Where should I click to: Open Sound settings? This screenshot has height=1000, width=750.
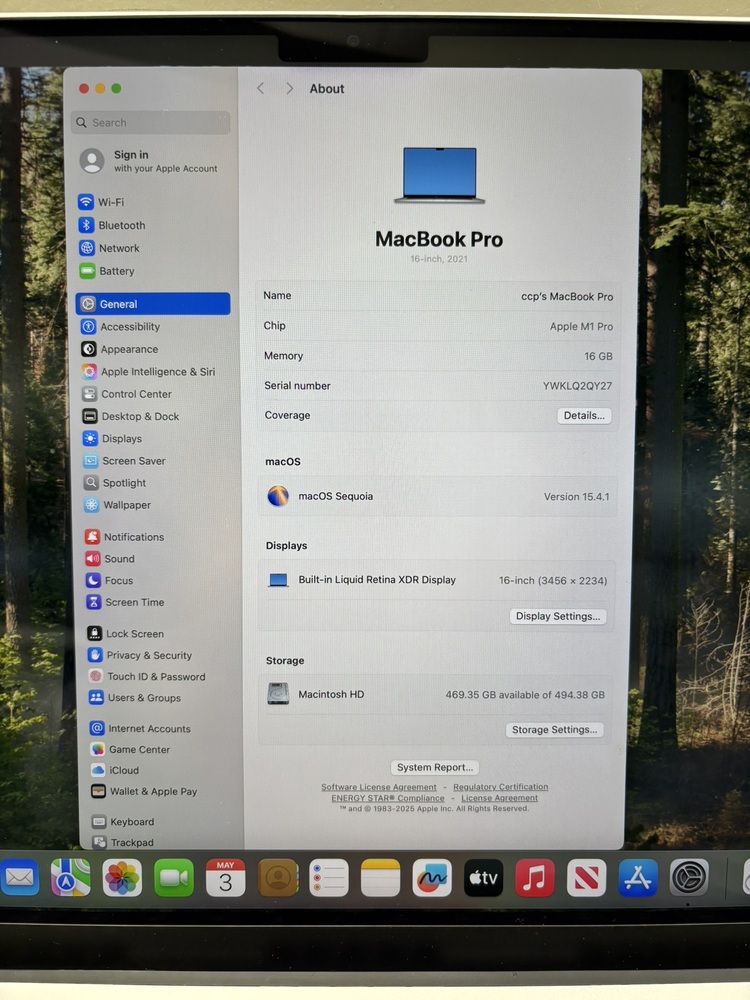click(x=110, y=559)
